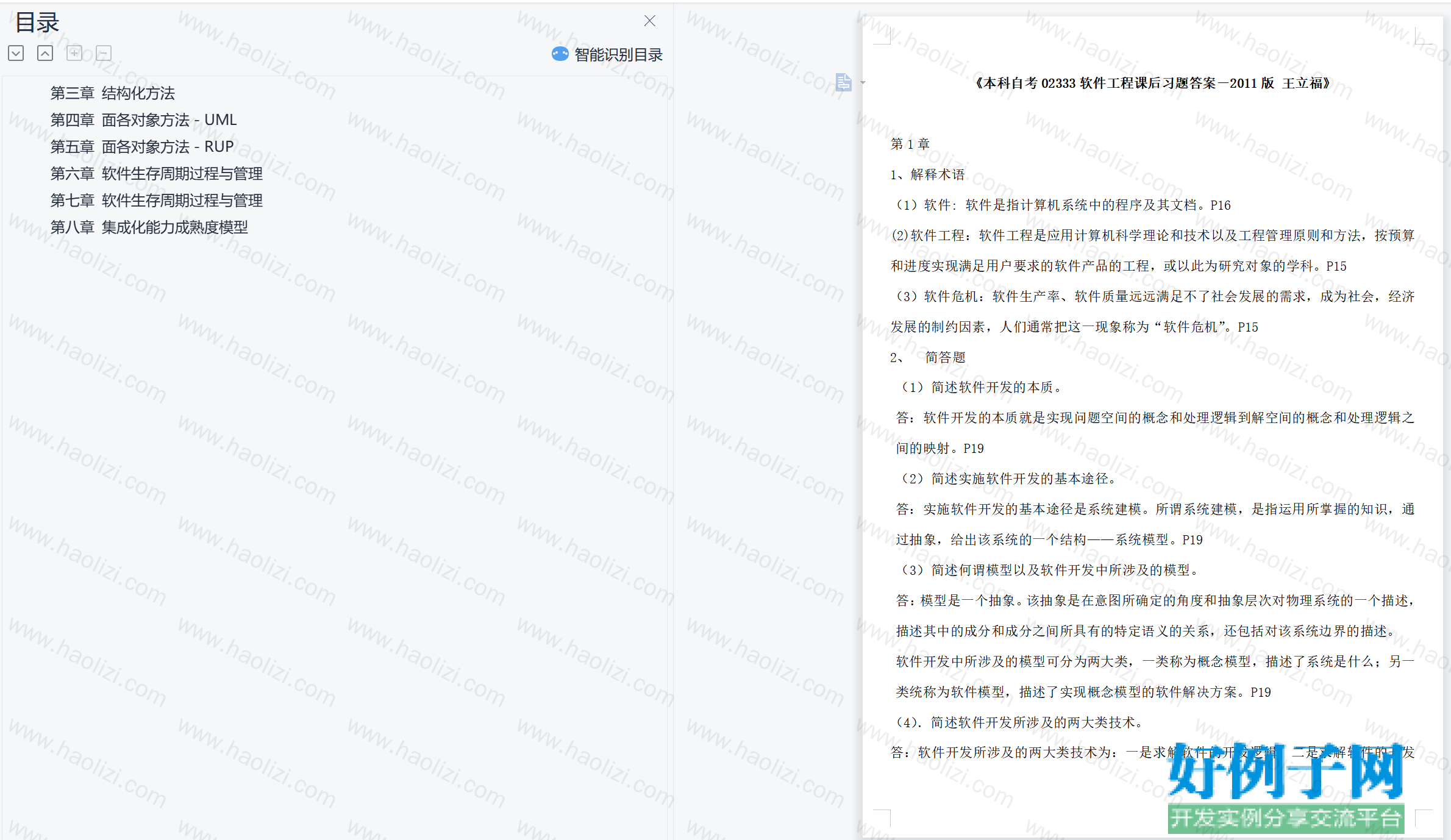Jump to 第四章 面各对象方法 - UML
Viewport: 1451px width, 840px height.
click(x=143, y=120)
